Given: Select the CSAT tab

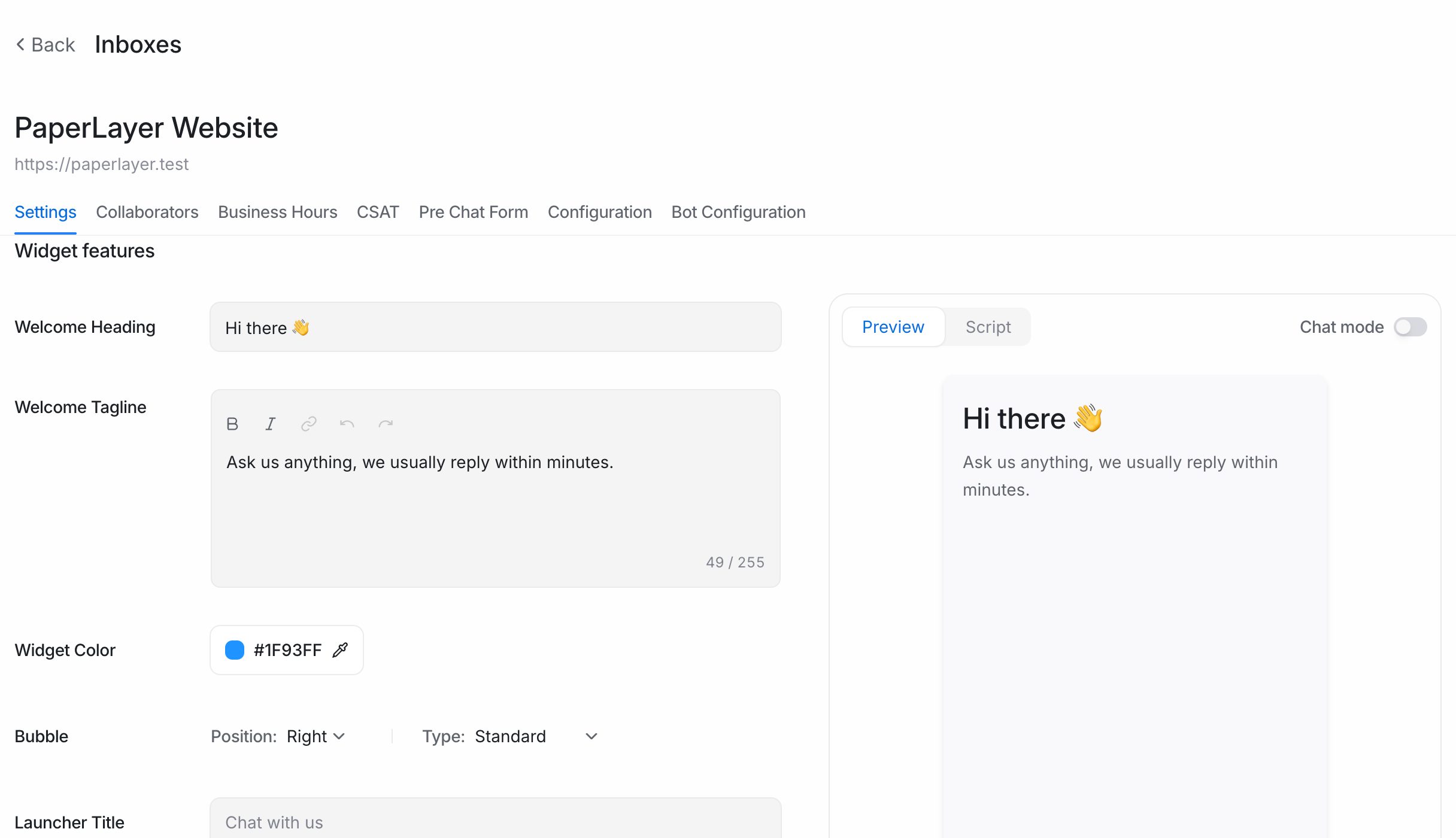Looking at the screenshot, I should (x=378, y=212).
